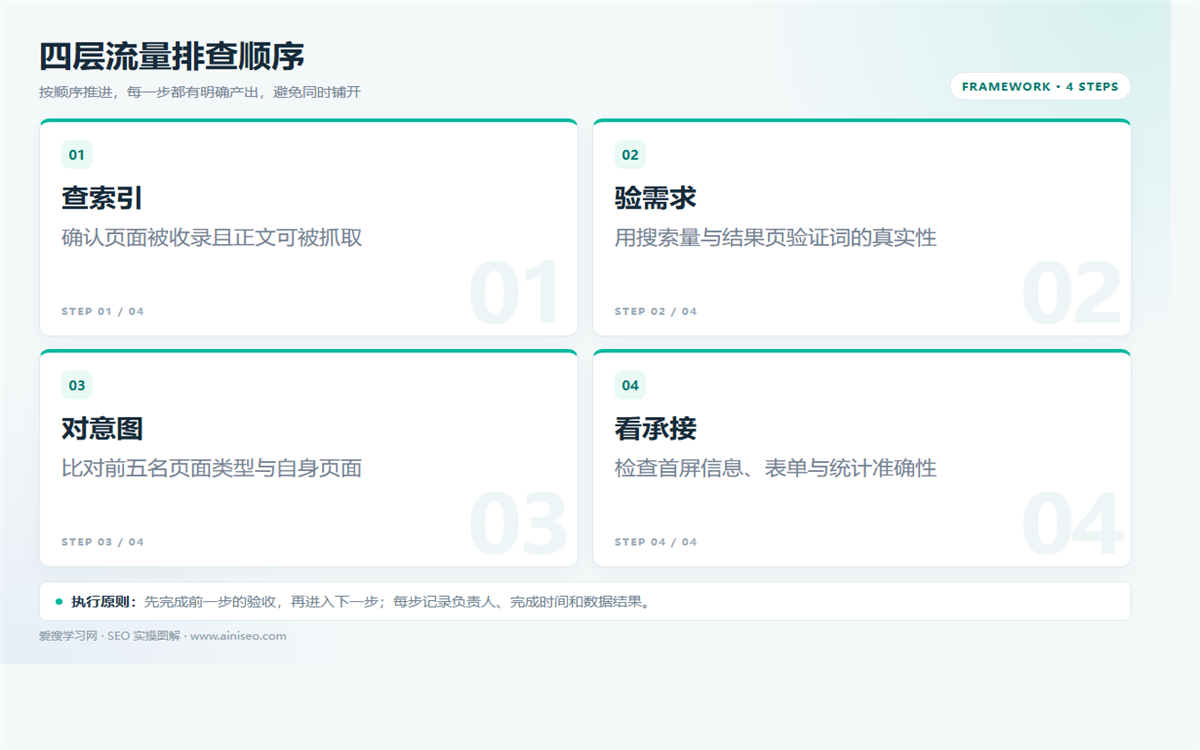The width and height of the screenshot is (1200, 750).
Task: Click the 01 number badge
Action: (77, 155)
